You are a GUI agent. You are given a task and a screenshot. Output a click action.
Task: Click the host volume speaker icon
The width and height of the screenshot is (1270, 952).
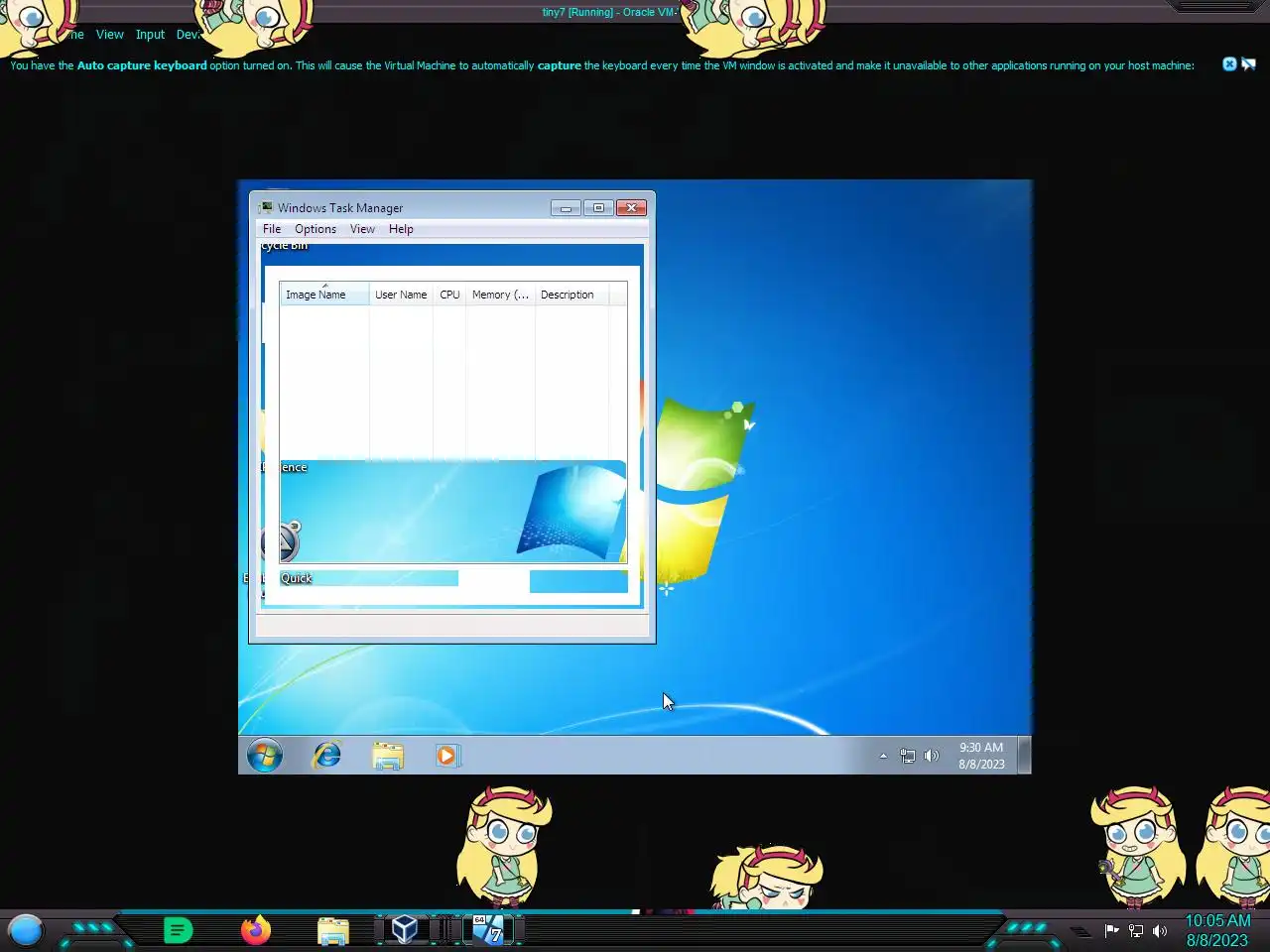tap(1160, 930)
